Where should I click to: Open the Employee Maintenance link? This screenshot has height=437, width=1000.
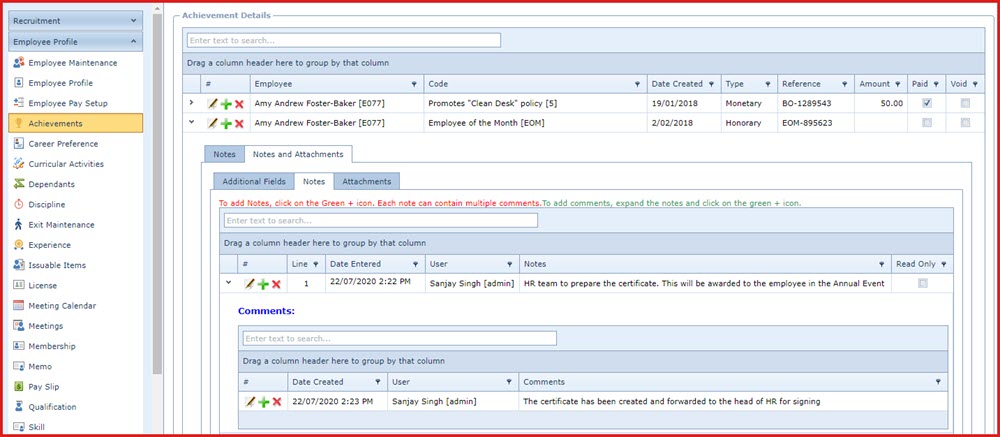[72, 63]
